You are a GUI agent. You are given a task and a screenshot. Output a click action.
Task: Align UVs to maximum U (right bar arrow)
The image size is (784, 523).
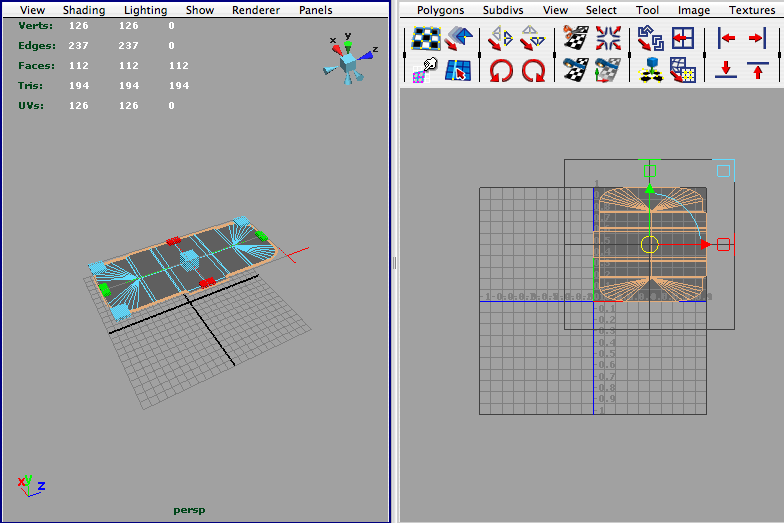pyautogui.click(x=758, y=38)
